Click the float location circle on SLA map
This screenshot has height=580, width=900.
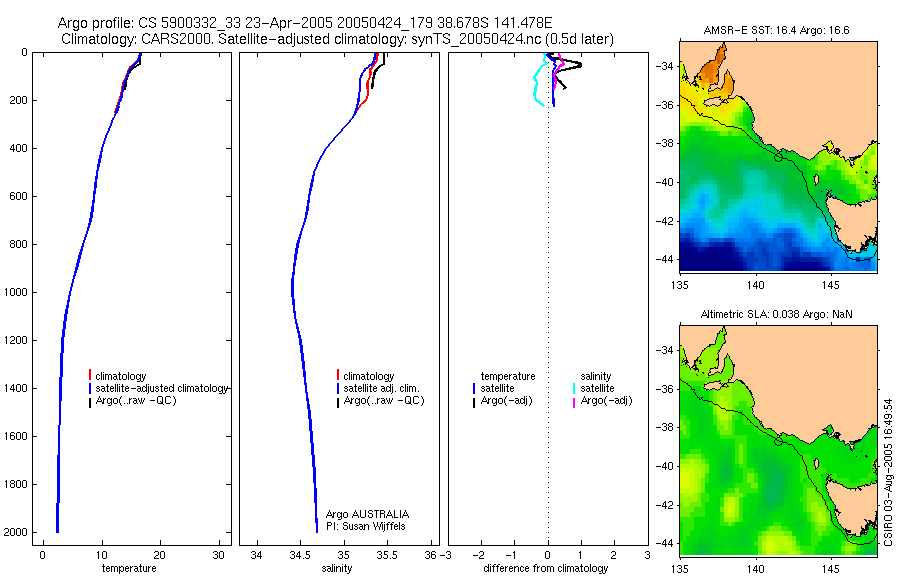[778, 441]
